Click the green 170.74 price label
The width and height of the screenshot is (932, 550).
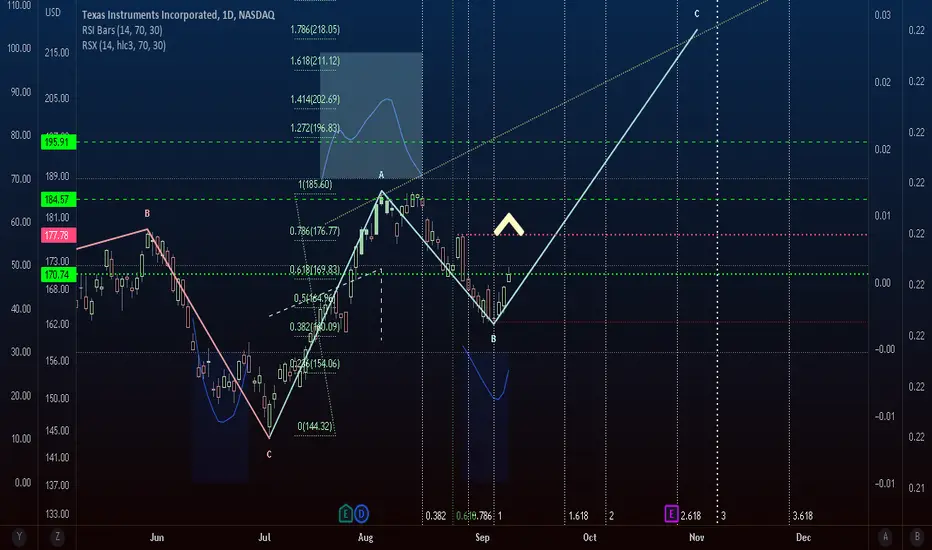(58, 275)
